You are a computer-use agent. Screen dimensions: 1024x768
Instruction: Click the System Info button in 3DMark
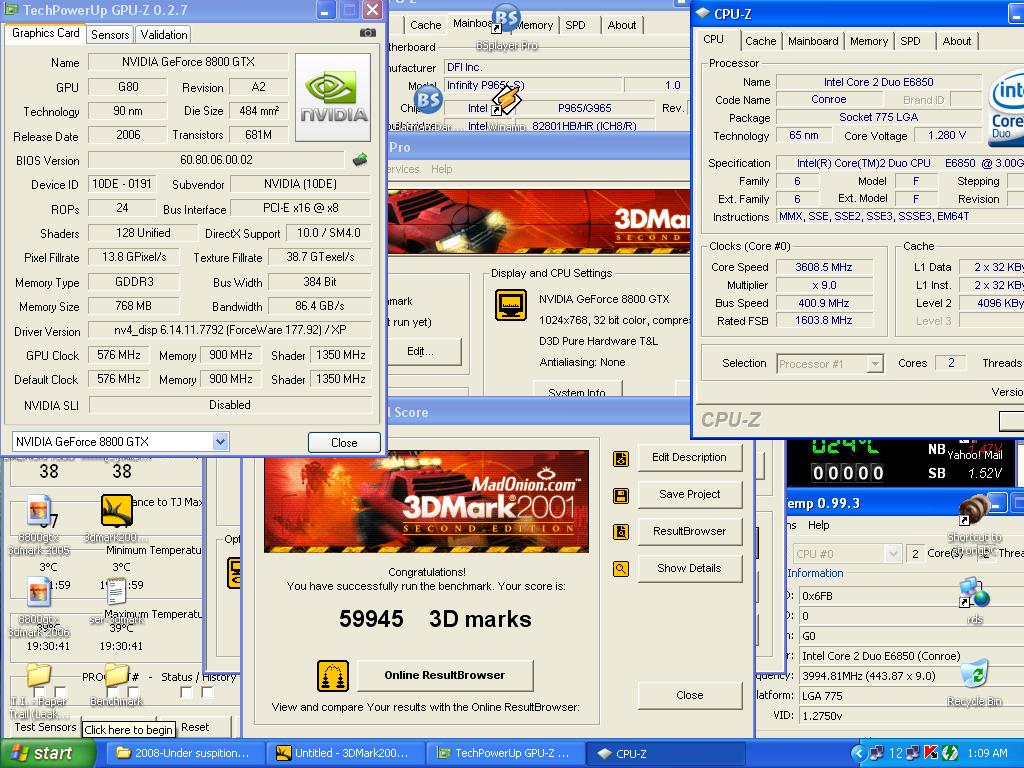click(x=577, y=391)
